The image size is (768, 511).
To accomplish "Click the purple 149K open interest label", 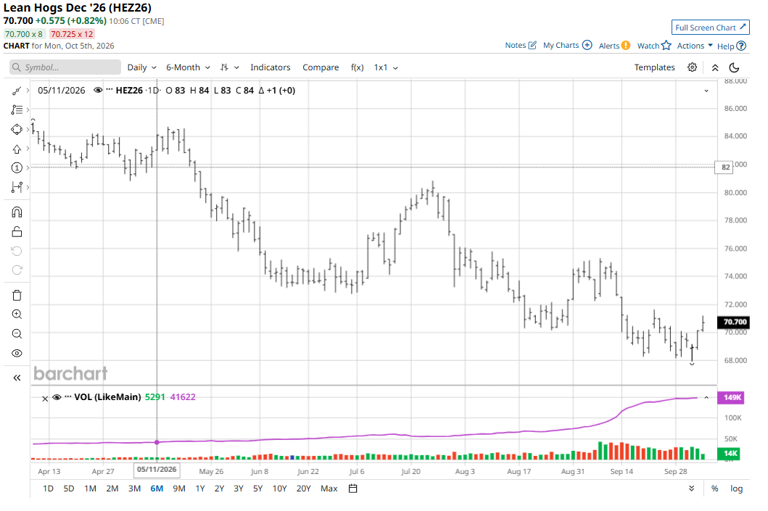I will tap(731, 397).
